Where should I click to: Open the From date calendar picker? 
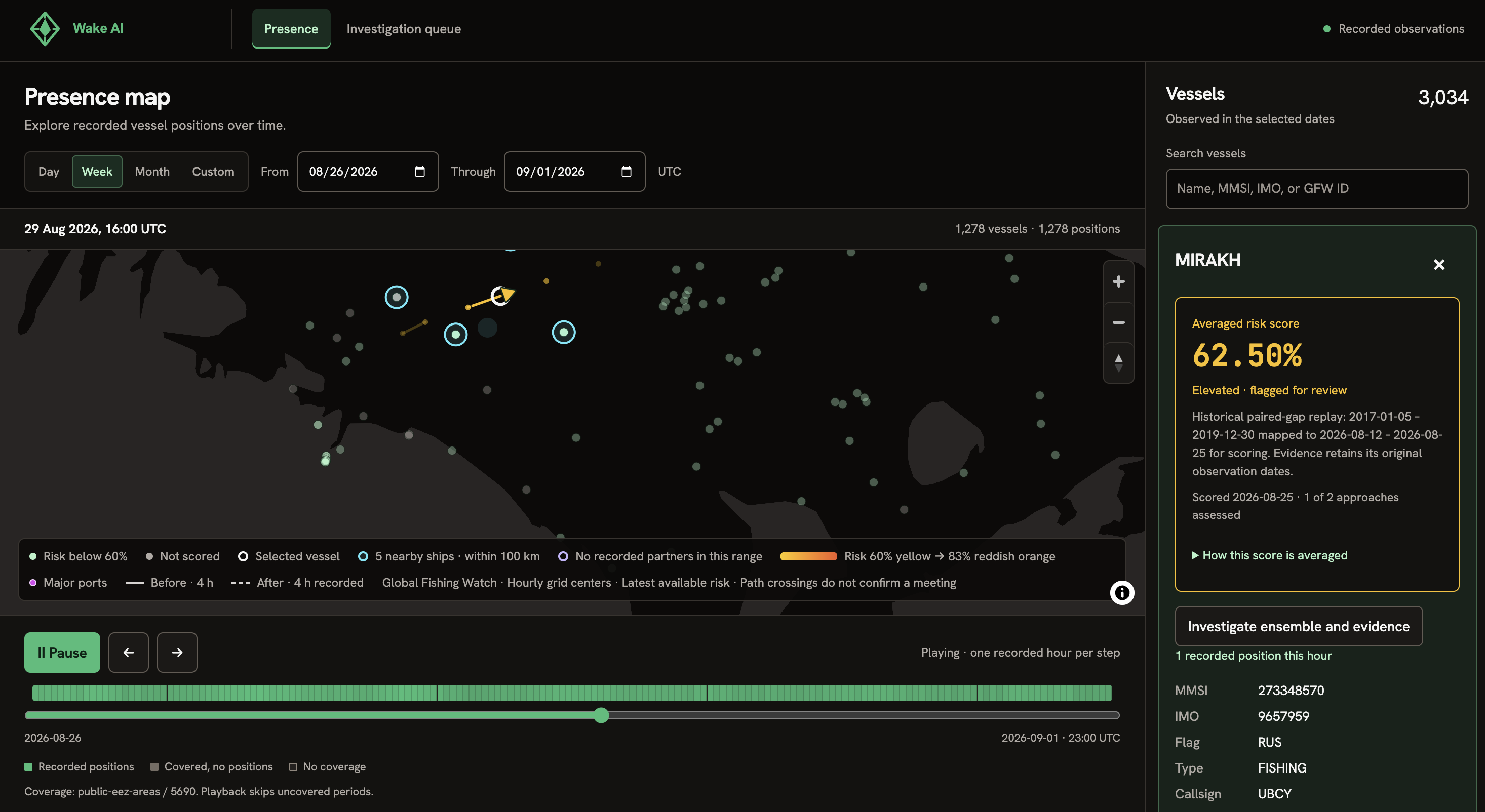pyautogui.click(x=420, y=171)
